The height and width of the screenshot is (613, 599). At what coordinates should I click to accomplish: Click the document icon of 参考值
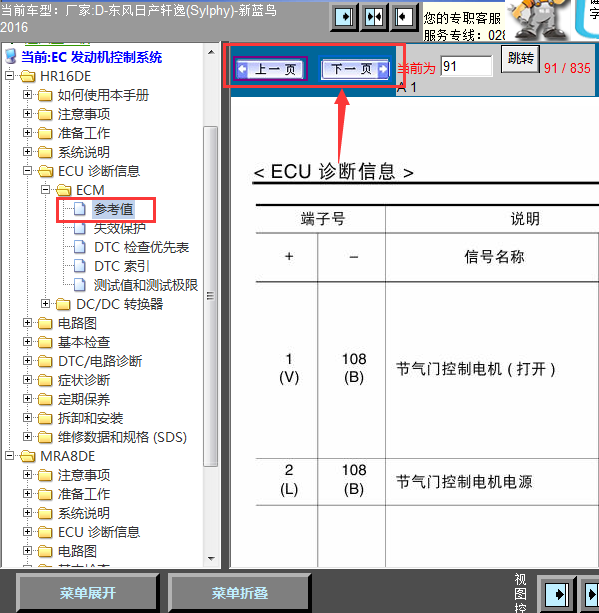pos(80,209)
